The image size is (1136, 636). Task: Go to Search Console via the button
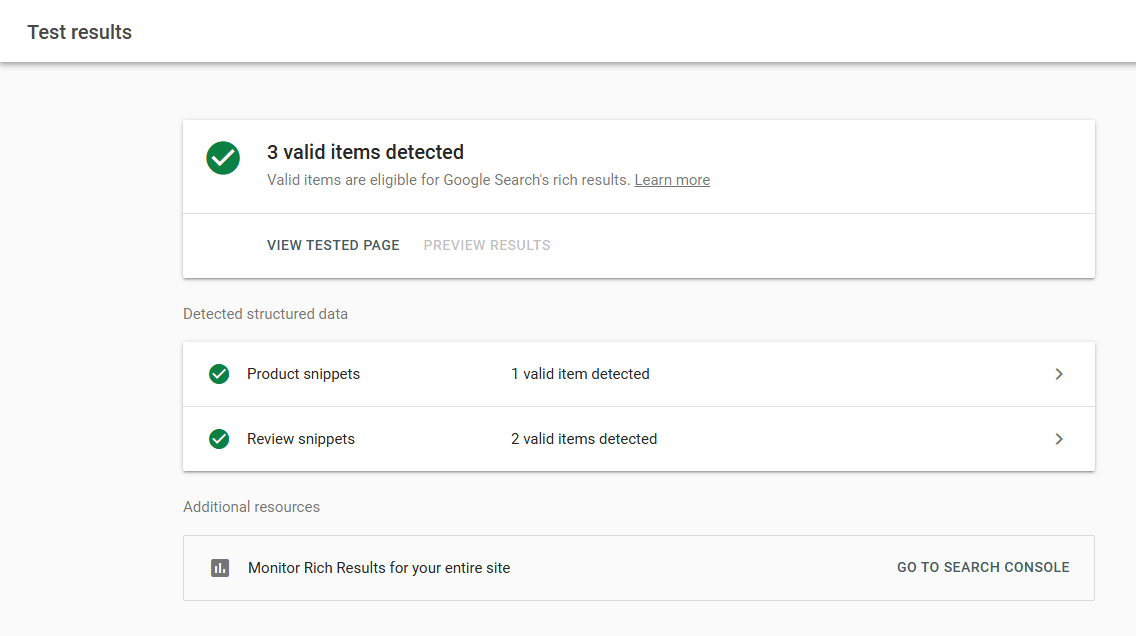983,567
